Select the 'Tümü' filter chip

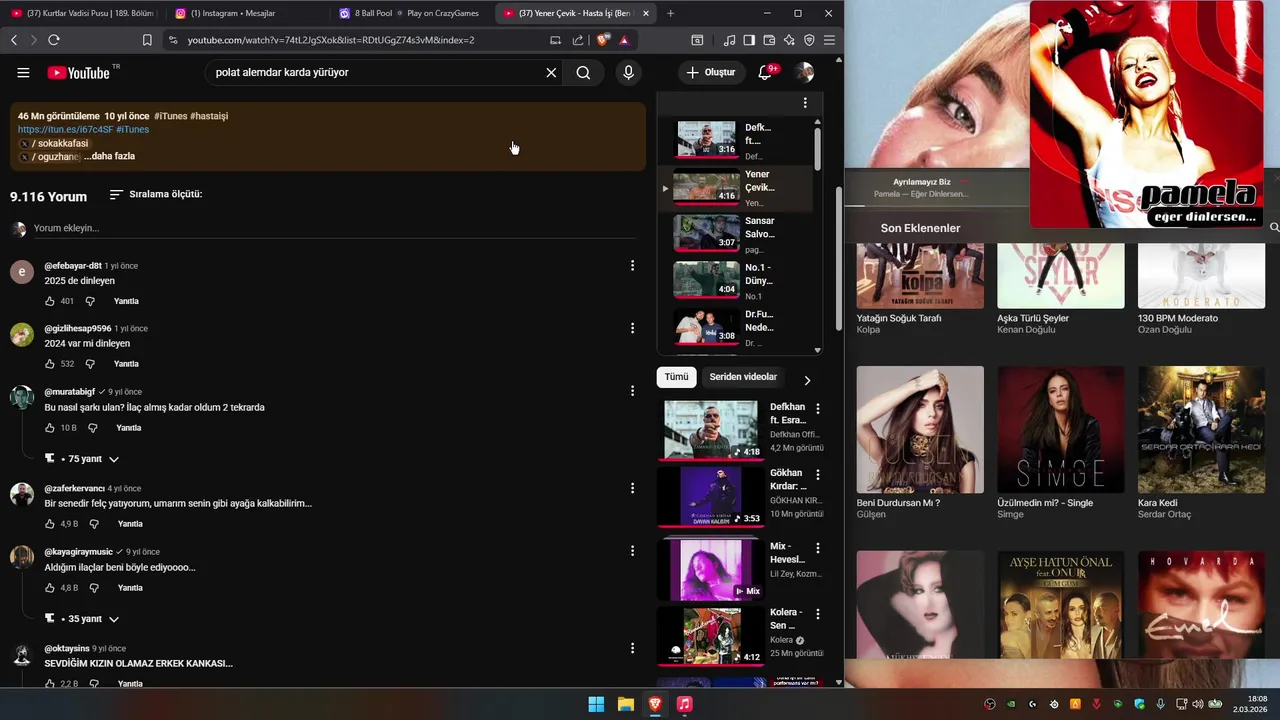[677, 377]
